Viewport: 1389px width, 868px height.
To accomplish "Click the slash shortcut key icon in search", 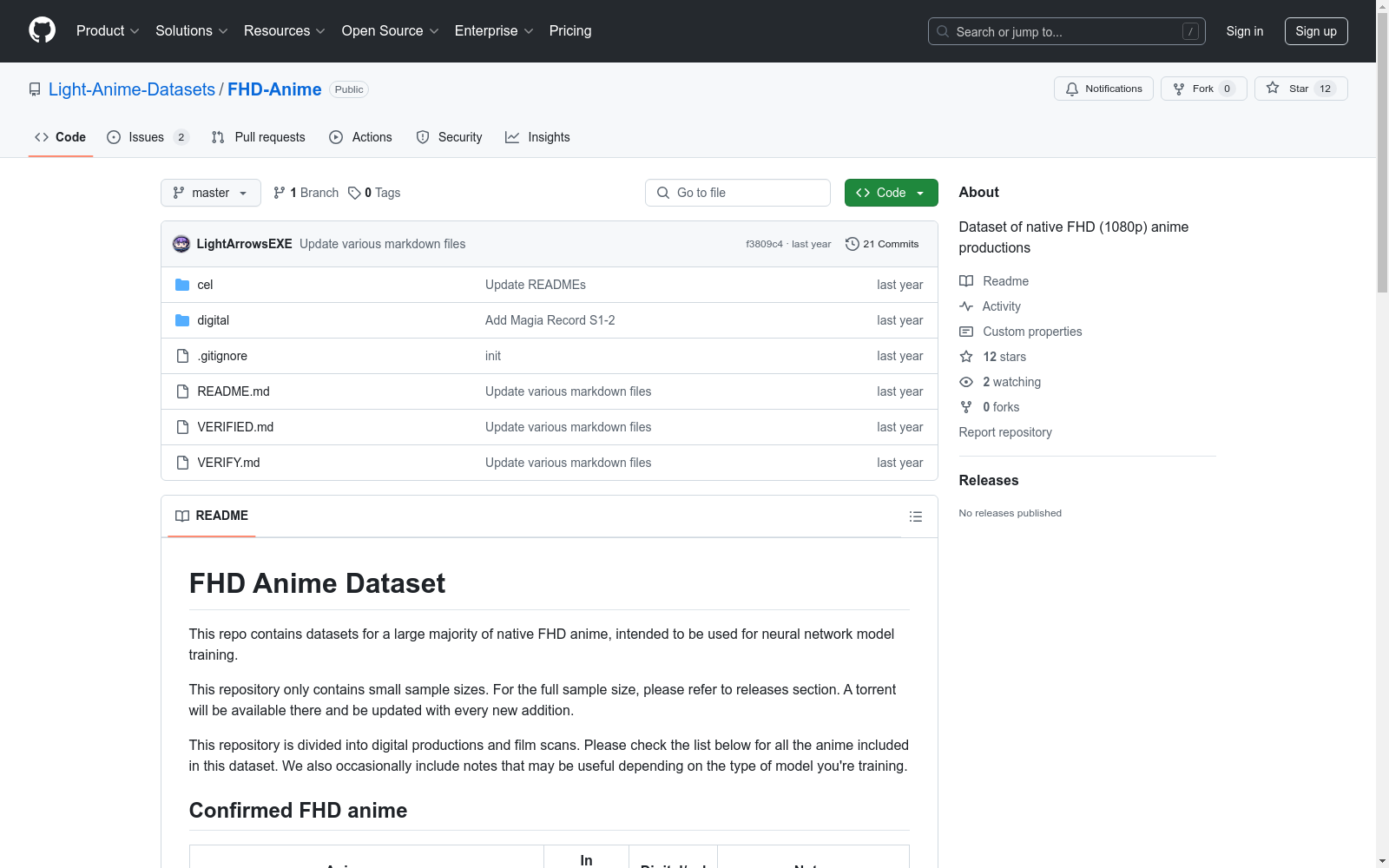I will click(x=1190, y=31).
